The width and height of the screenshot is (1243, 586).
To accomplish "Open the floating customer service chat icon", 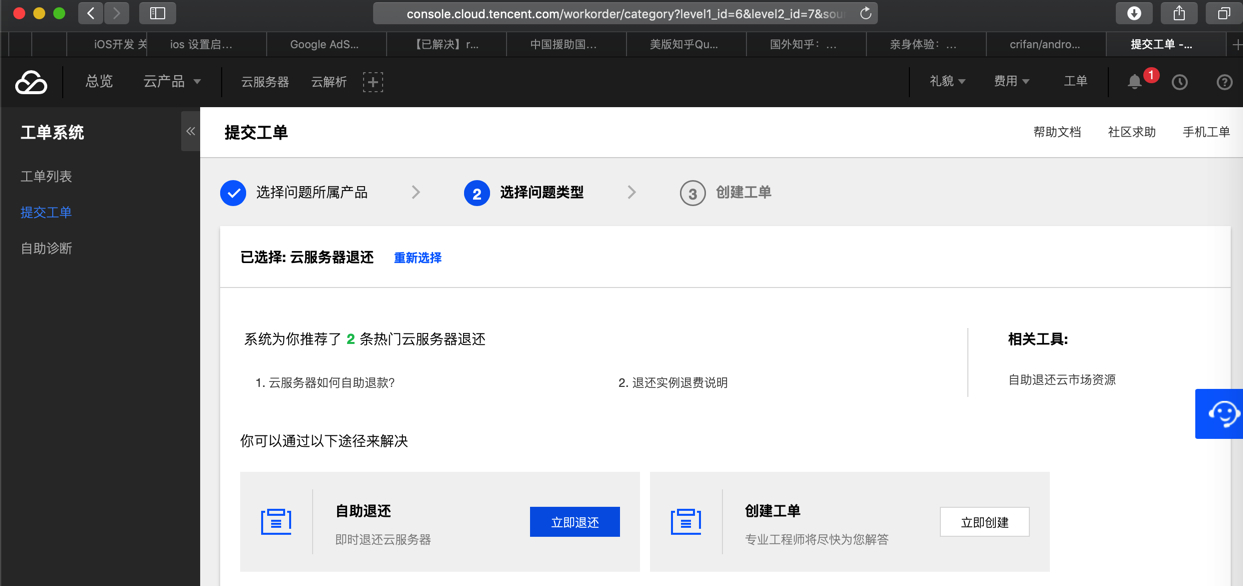I will coord(1221,414).
